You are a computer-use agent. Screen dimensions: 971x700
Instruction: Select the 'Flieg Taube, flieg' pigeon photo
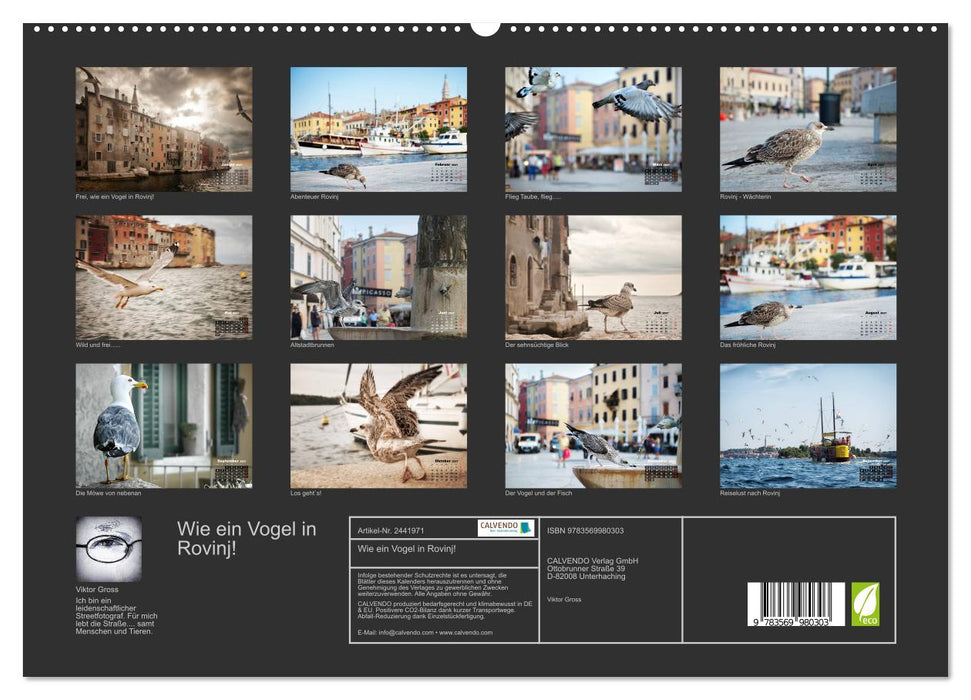pos(593,129)
